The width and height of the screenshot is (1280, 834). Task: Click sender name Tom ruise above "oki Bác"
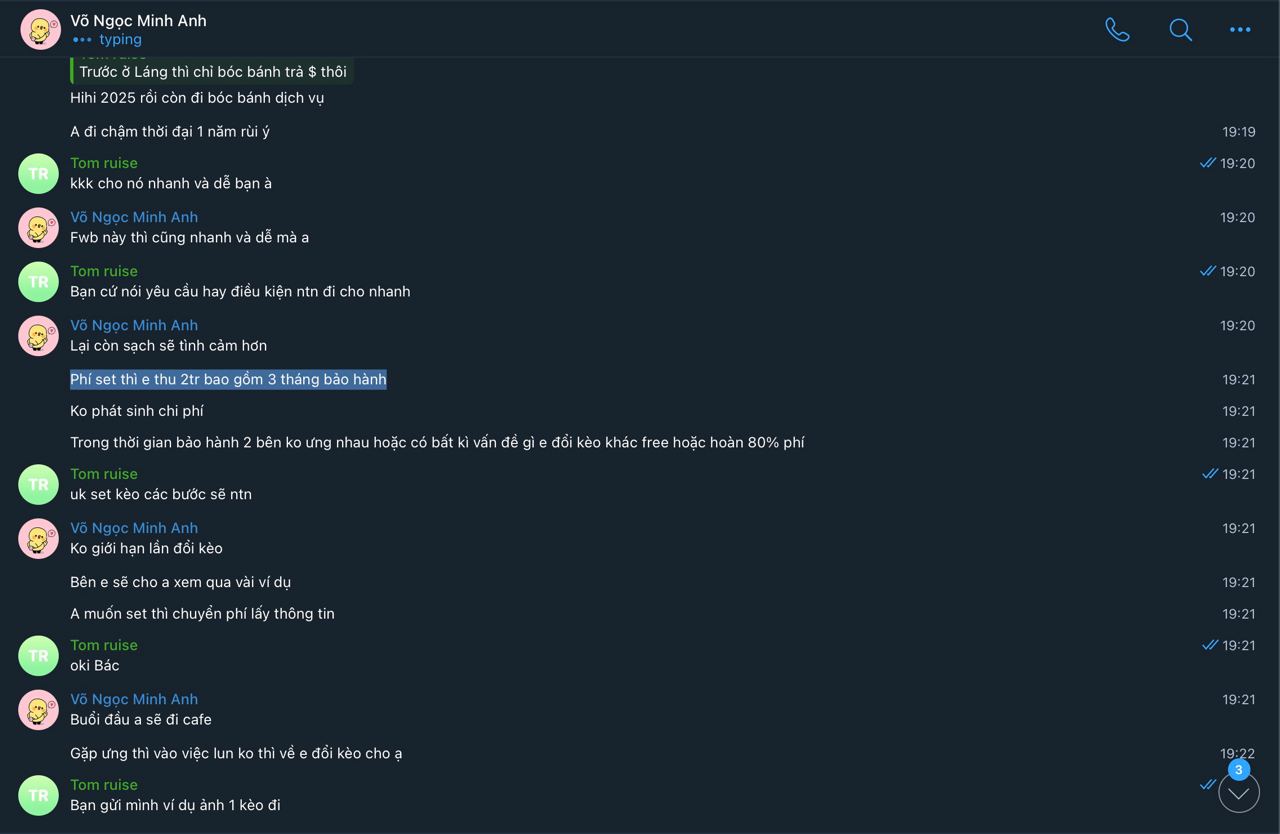click(104, 645)
